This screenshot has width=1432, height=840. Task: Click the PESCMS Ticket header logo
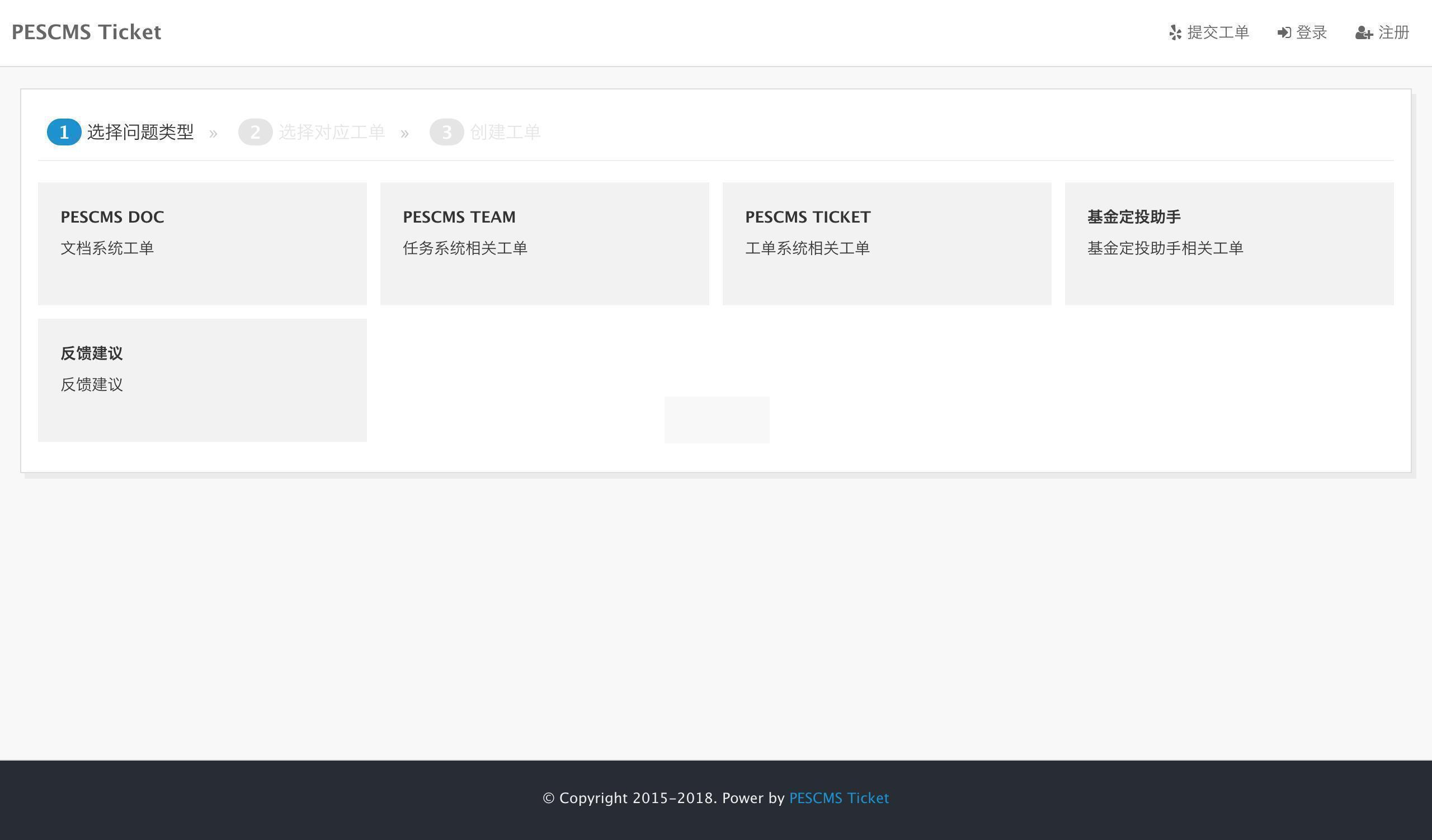tap(86, 32)
